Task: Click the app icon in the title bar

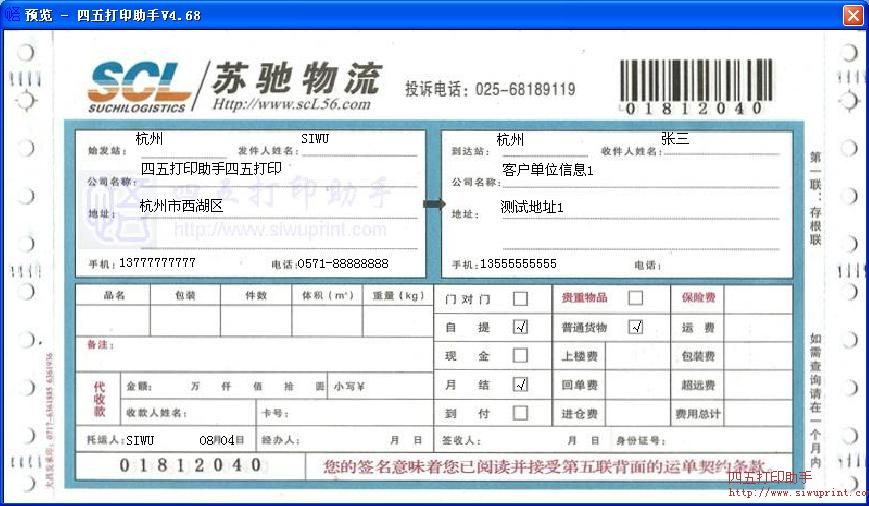Action: pos(12,15)
